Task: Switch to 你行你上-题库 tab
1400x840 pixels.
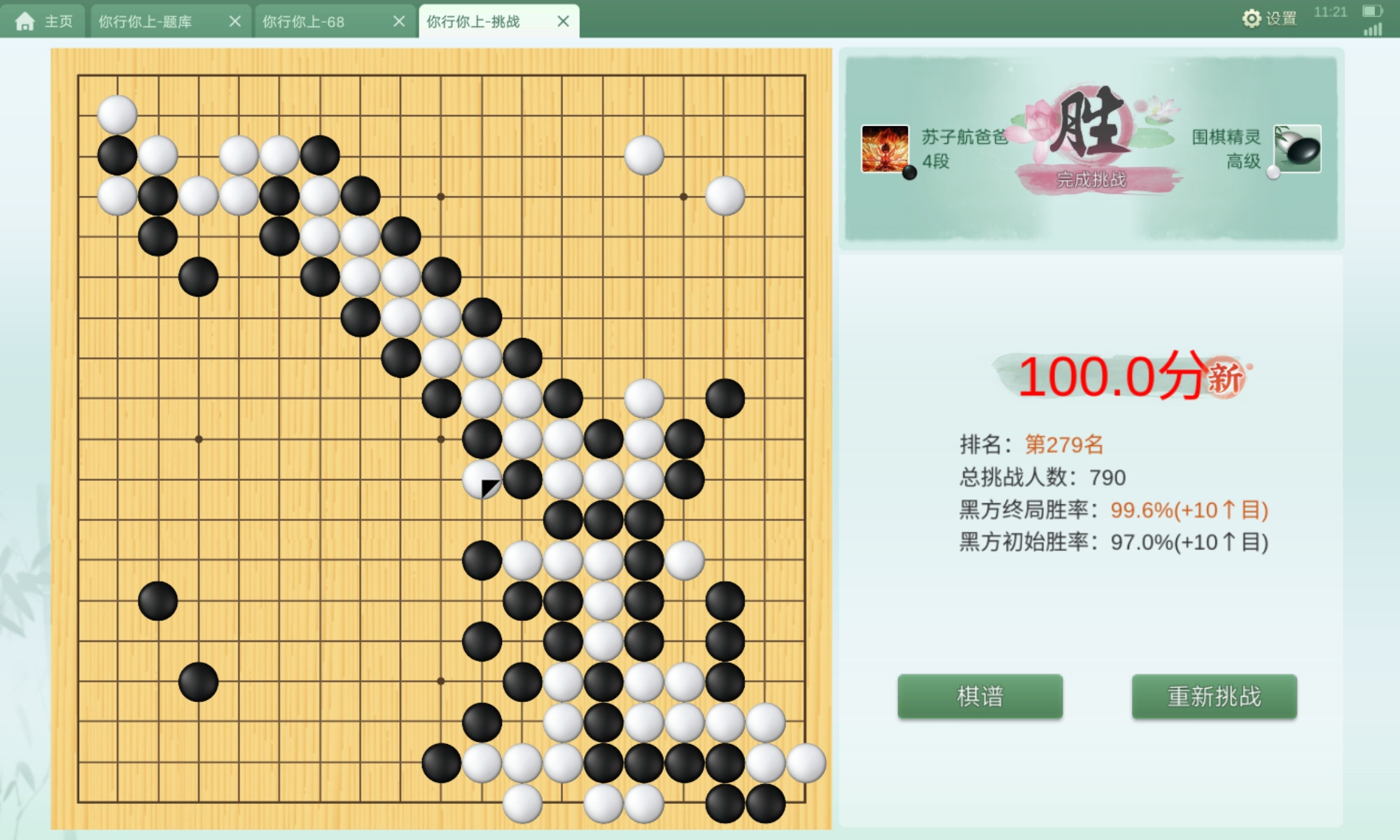Action: coord(146,22)
